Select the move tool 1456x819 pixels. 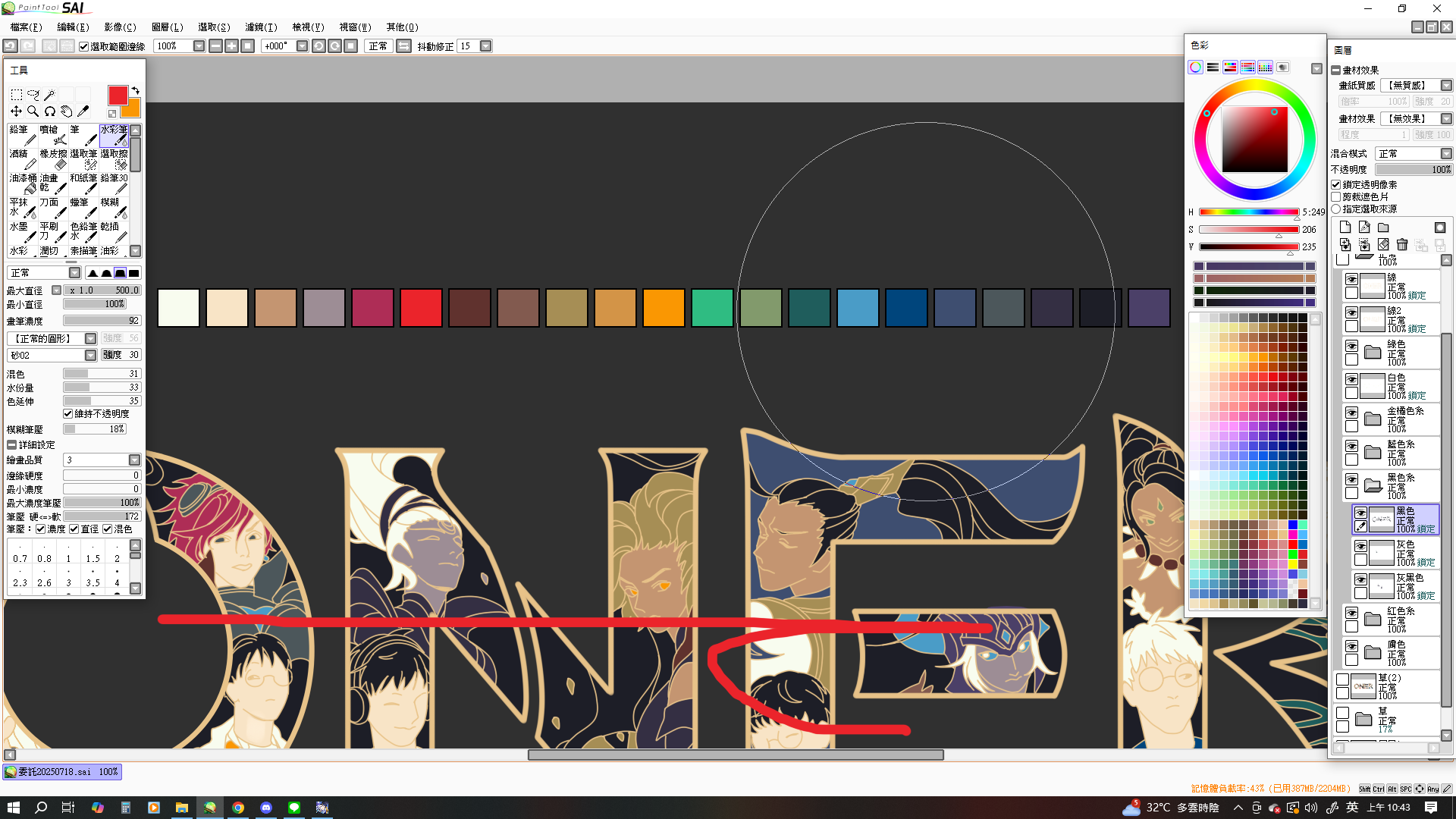16,111
